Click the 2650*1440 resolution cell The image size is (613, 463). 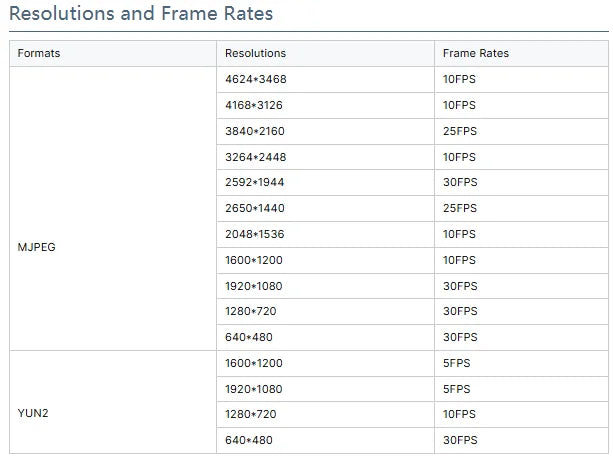[x=325, y=208]
